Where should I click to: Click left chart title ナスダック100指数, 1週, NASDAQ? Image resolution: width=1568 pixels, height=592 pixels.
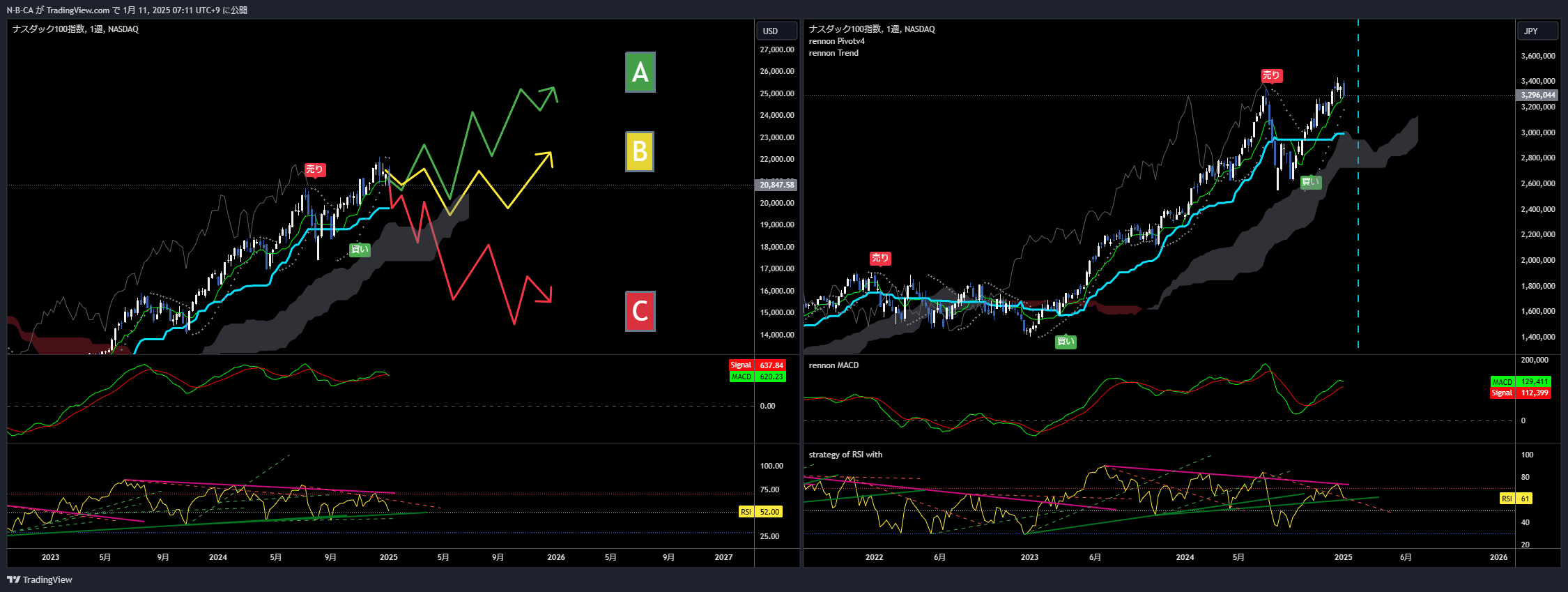(75, 29)
